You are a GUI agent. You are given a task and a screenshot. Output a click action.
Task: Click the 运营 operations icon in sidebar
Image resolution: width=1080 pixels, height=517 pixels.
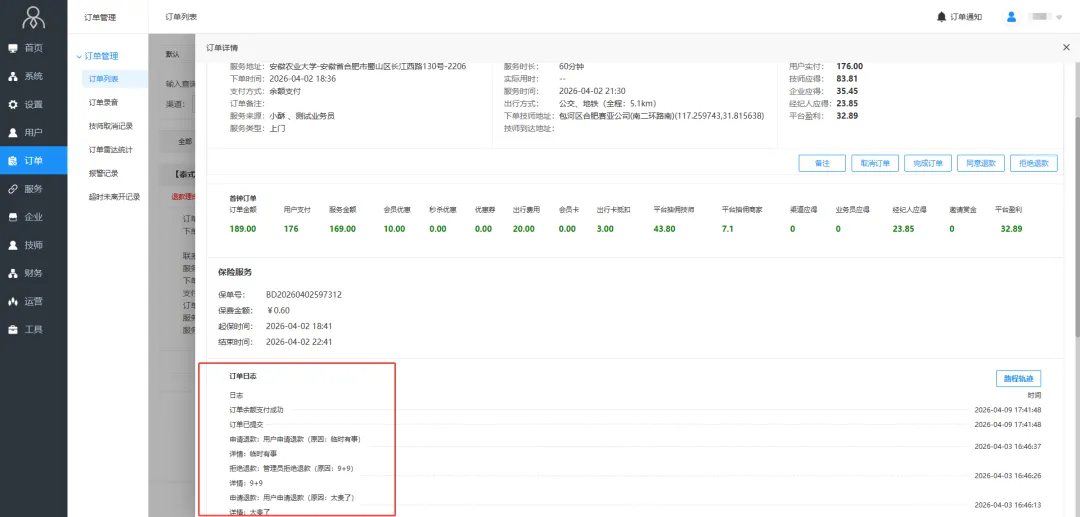point(13,301)
